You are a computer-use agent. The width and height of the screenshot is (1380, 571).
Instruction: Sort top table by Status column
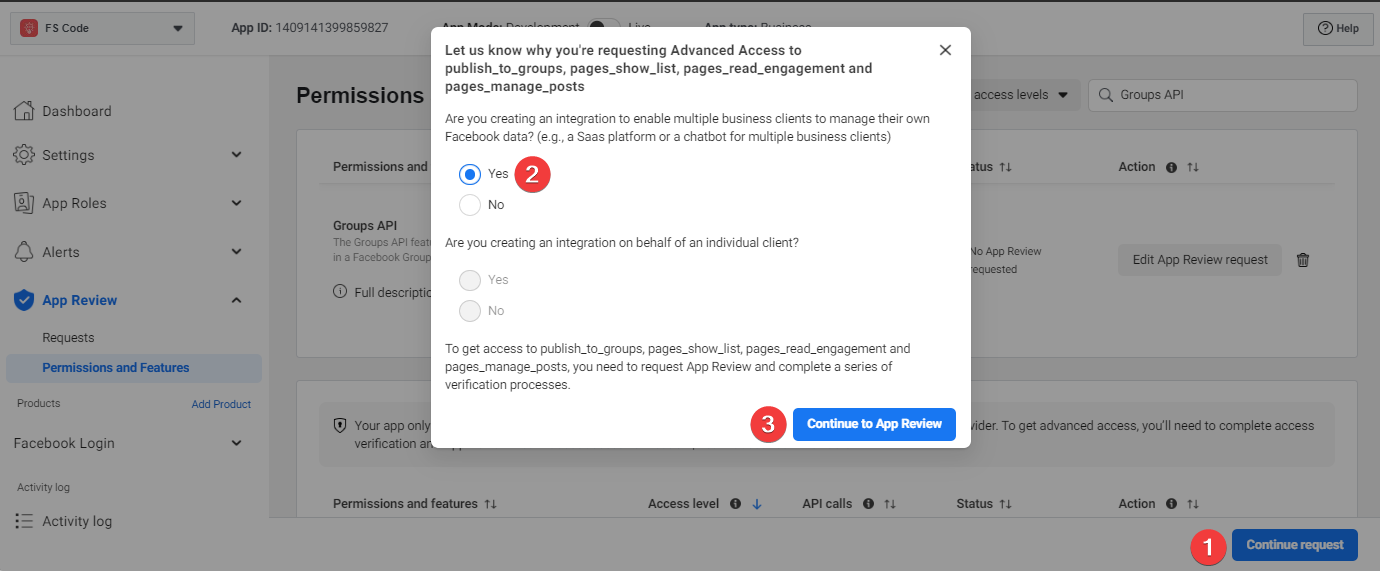[x=1005, y=167]
